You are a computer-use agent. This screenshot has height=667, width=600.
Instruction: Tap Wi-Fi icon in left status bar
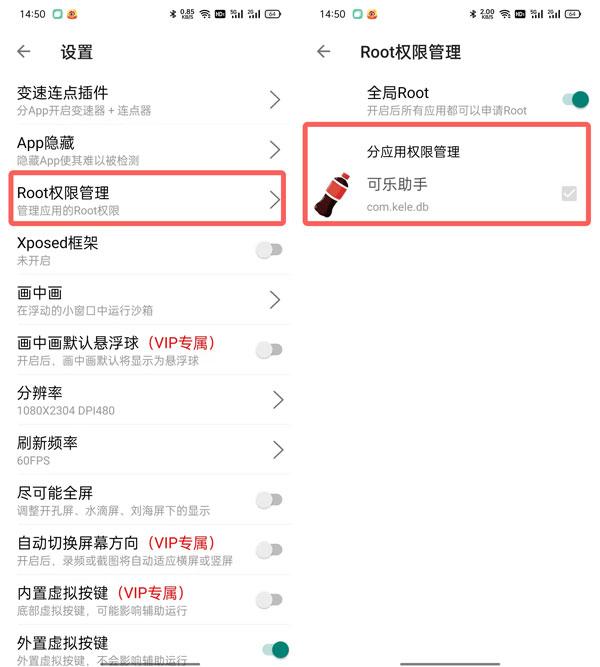pos(205,14)
